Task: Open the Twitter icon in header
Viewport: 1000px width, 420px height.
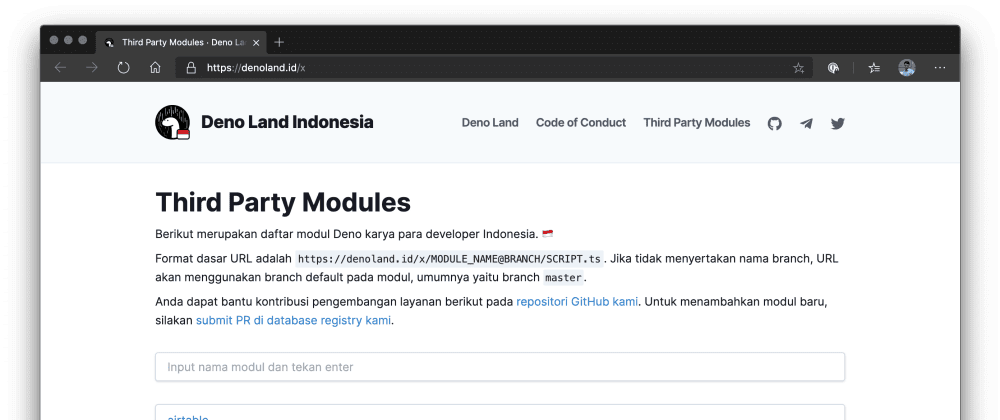Action: click(837, 123)
